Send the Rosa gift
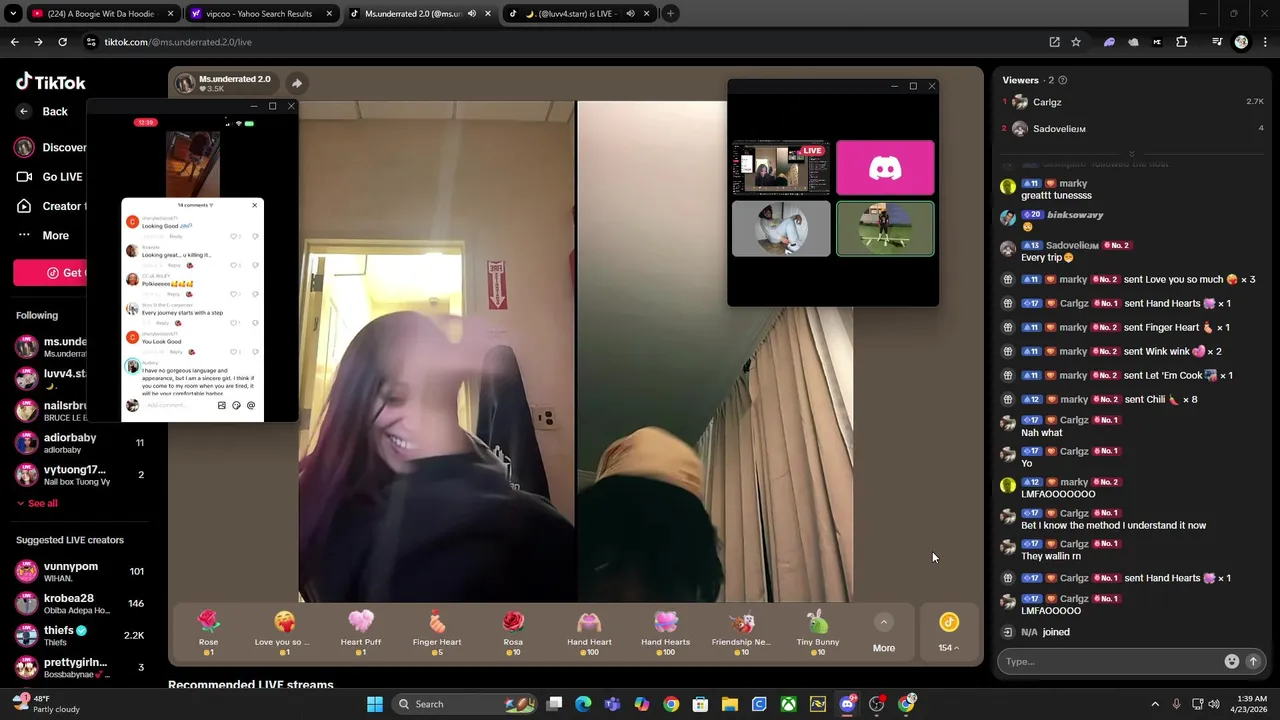Viewport: 1280px width, 720px height. (513, 633)
